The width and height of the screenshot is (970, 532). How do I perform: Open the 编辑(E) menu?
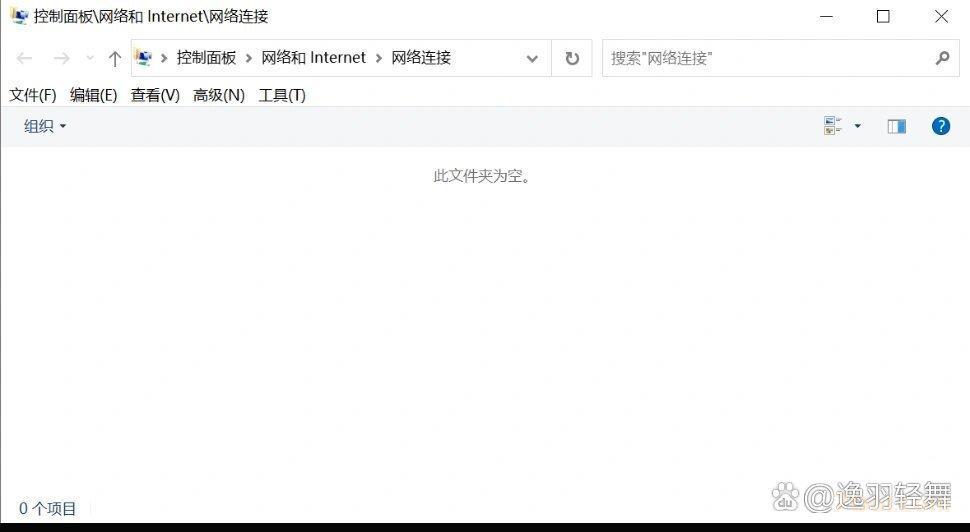click(93, 95)
